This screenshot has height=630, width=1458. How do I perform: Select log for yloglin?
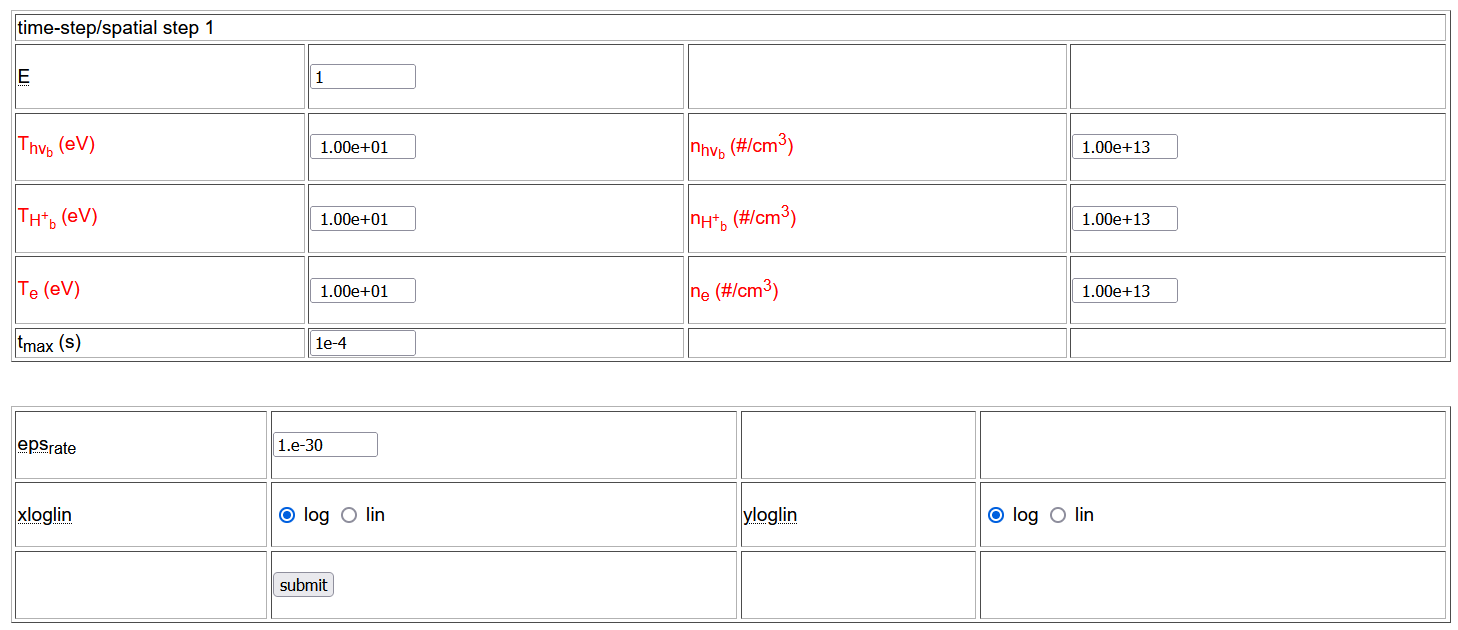[995, 515]
